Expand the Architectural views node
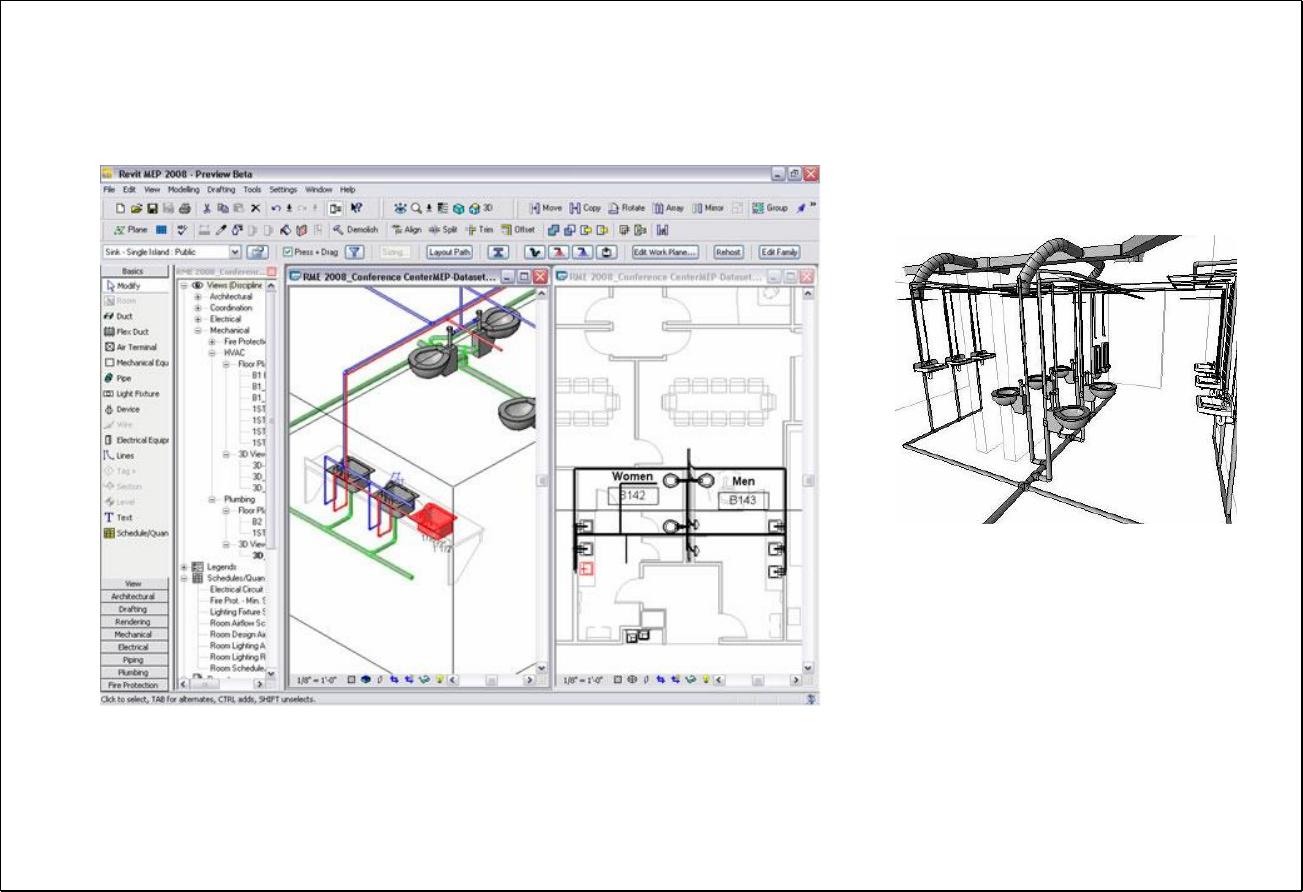The width and height of the screenshot is (1303, 892). coord(198,297)
